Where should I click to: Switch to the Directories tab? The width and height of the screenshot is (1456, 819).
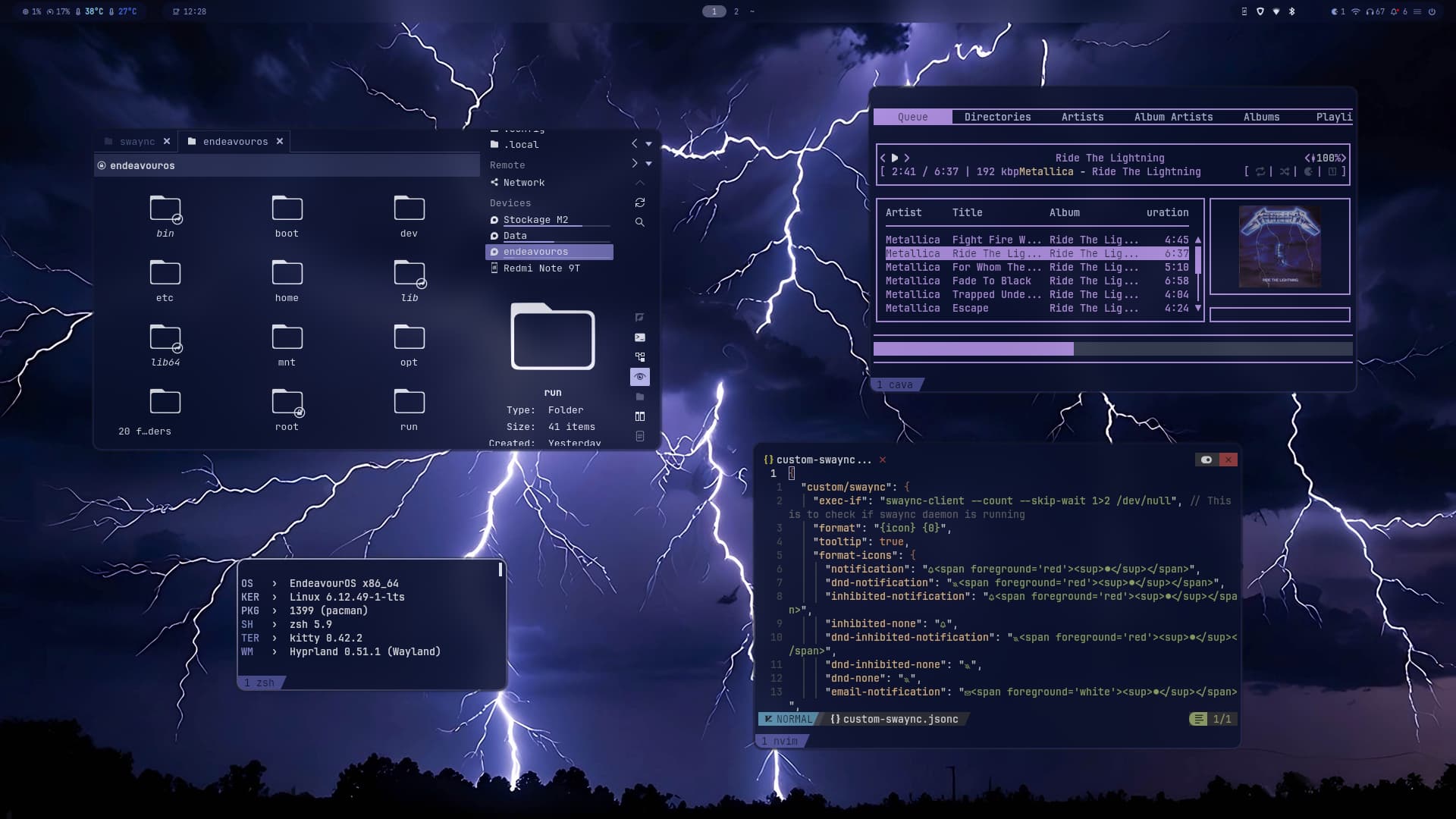click(x=997, y=117)
